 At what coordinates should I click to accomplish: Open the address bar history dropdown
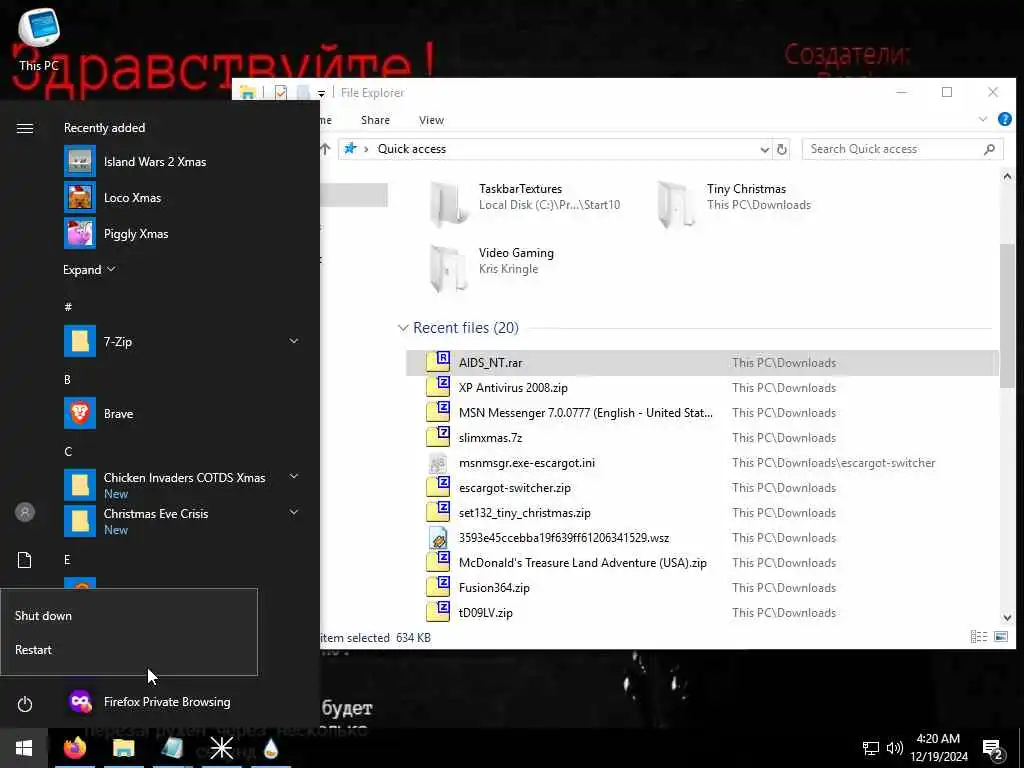click(764, 150)
